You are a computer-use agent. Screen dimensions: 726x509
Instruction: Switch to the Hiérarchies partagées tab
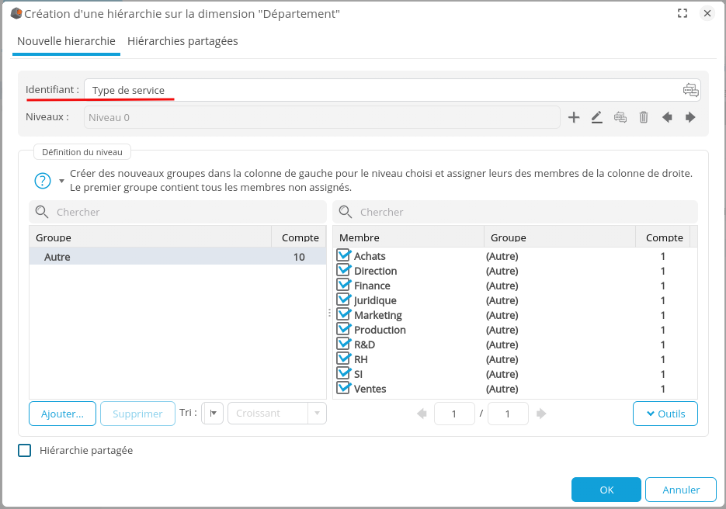point(183,41)
